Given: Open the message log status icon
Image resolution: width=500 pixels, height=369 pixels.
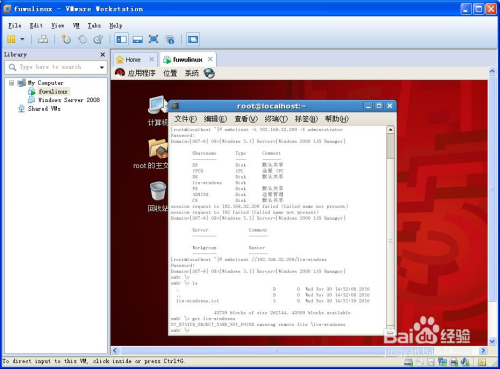Looking at the screenshot, I should (x=482, y=362).
